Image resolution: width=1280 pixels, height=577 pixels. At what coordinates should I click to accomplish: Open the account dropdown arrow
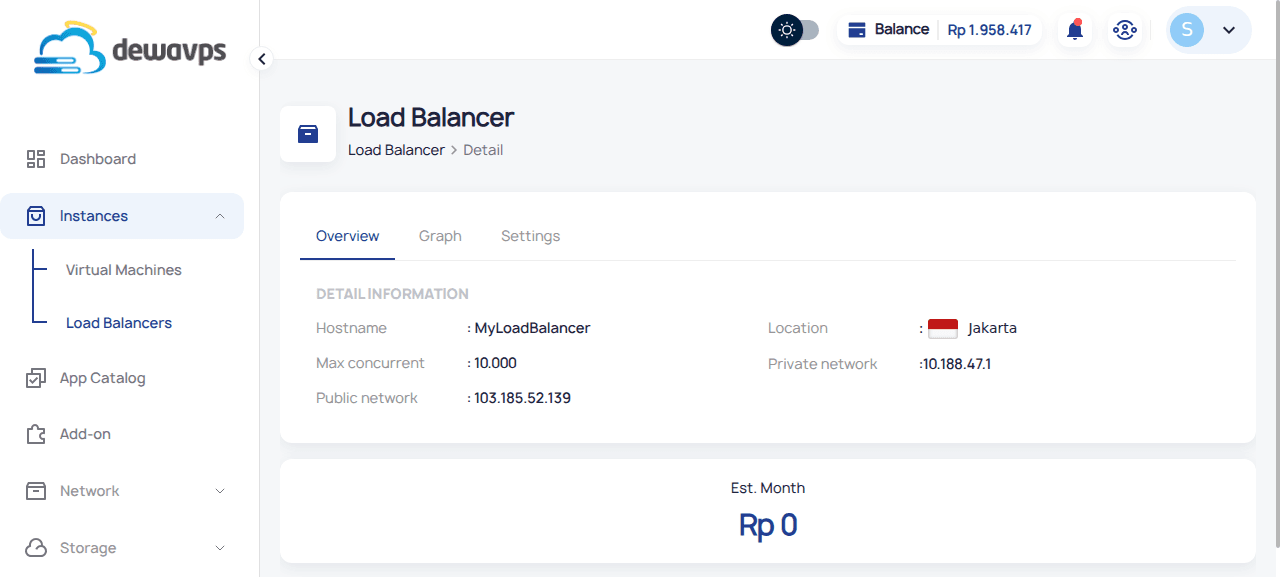pos(1231,29)
